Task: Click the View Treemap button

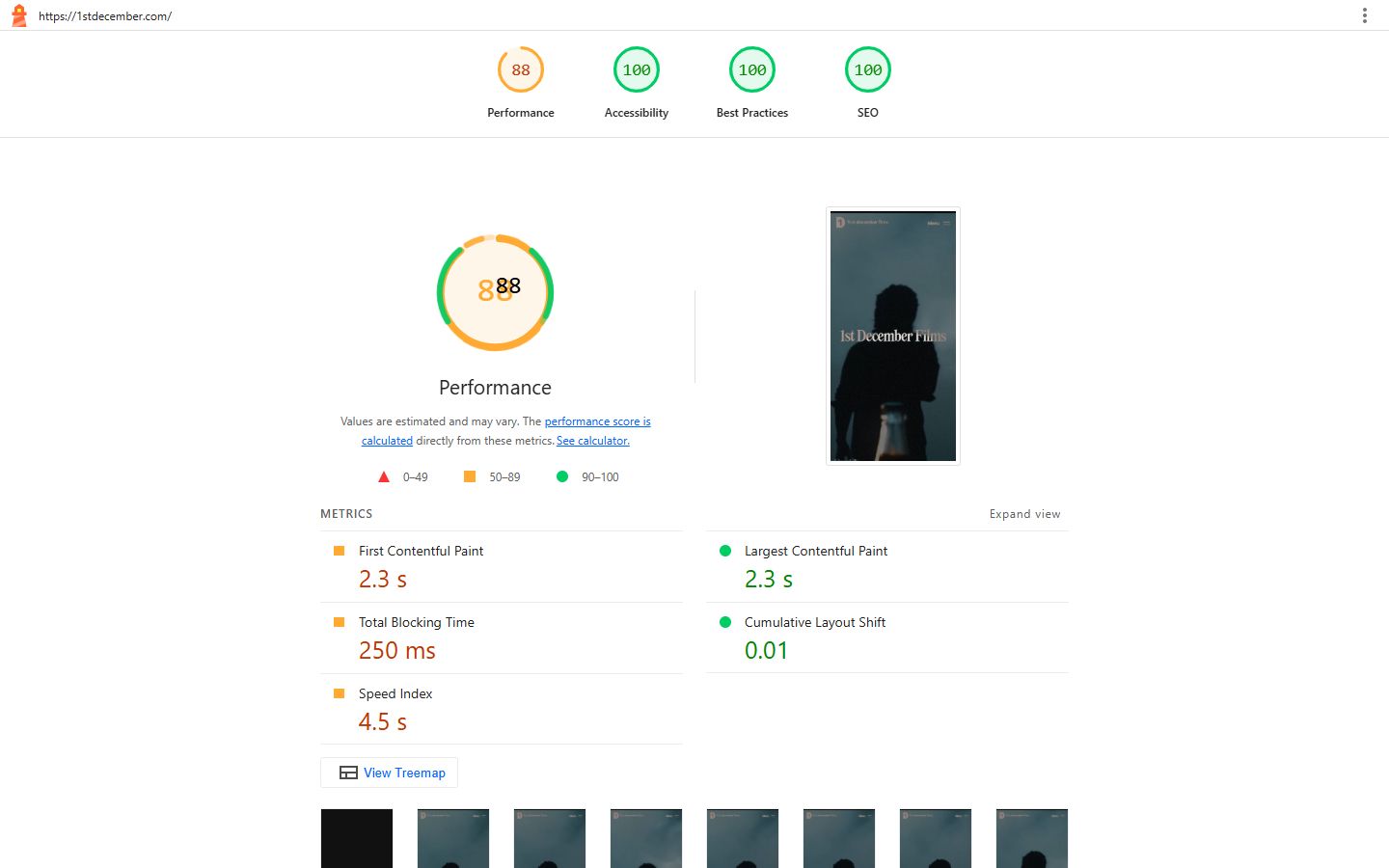Action: pyautogui.click(x=389, y=773)
